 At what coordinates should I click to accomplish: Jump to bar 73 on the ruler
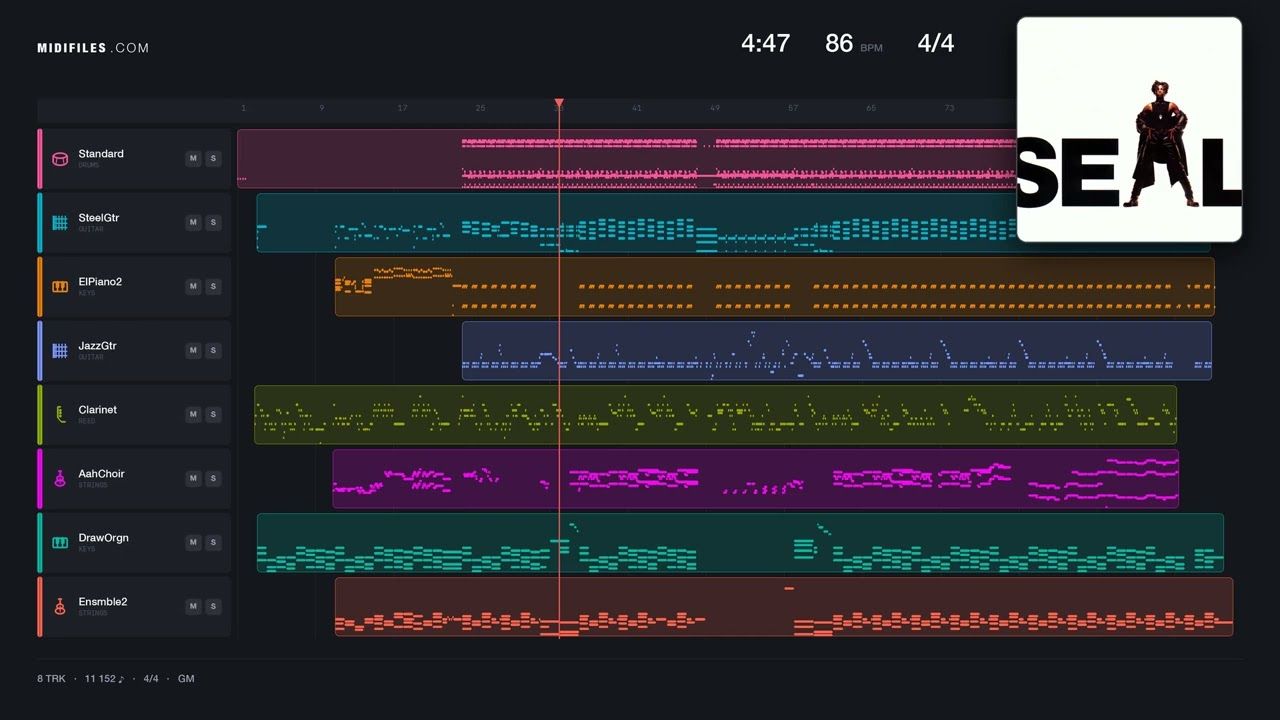click(949, 108)
